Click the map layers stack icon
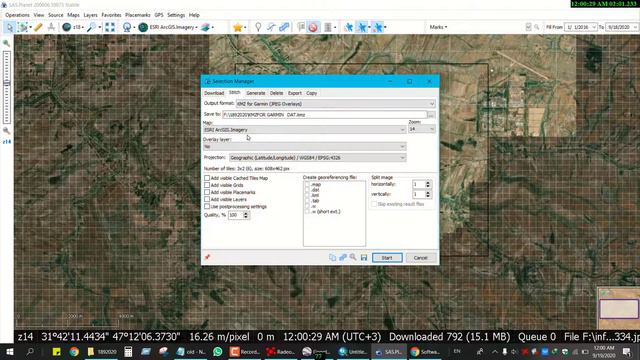This screenshot has width=640, height=360. tap(206, 27)
